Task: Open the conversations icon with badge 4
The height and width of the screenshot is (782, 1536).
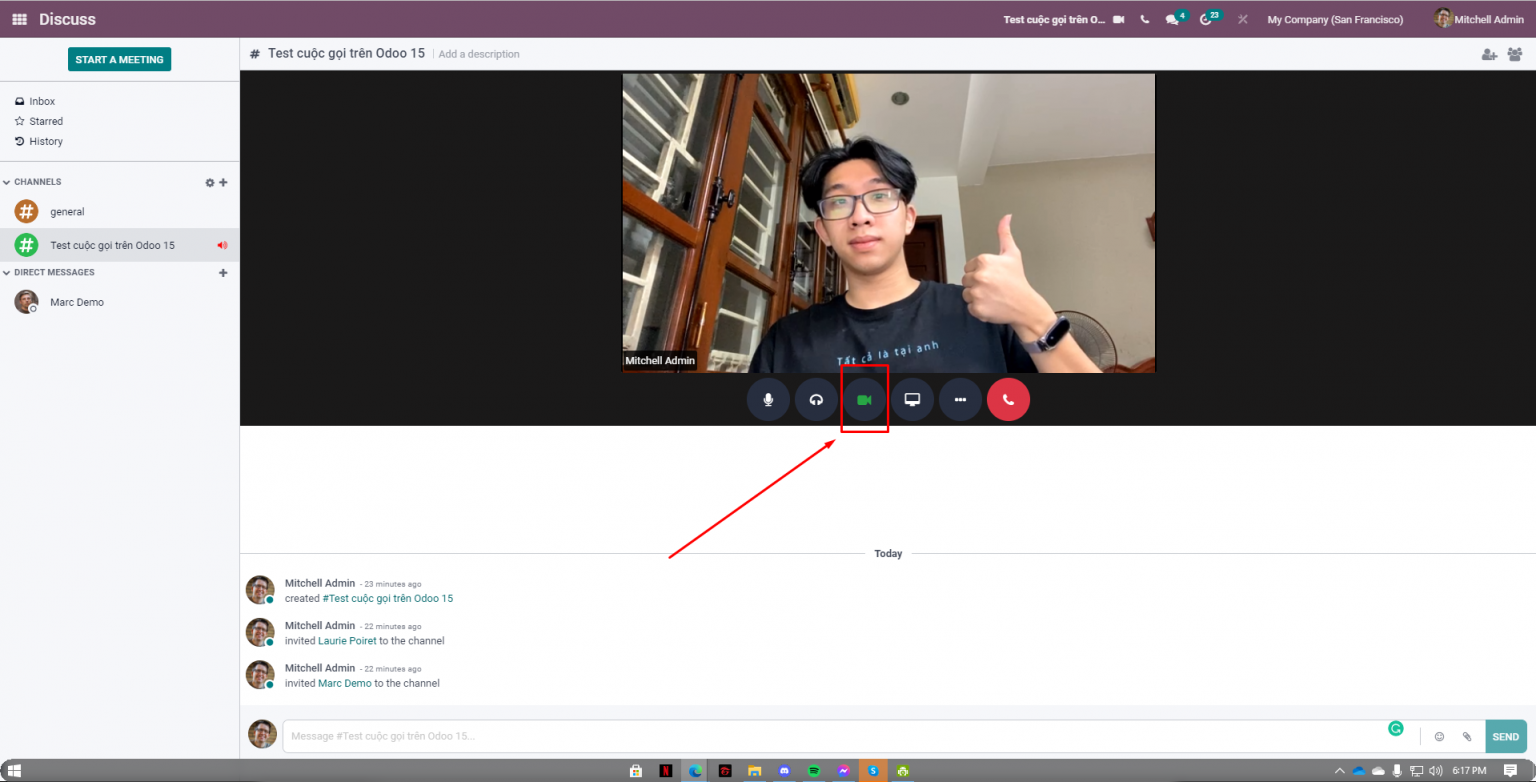Action: pos(1173,20)
